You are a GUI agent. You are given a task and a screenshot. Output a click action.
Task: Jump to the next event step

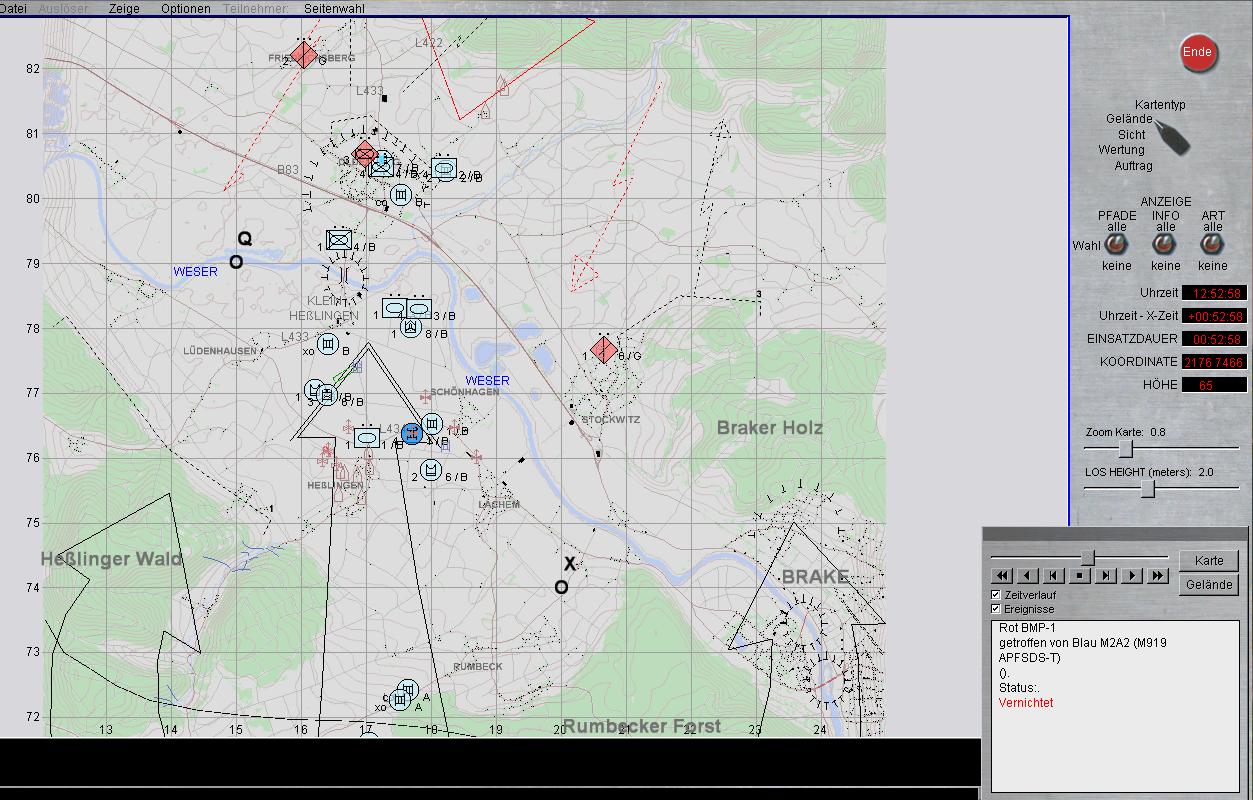coord(1106,576)
